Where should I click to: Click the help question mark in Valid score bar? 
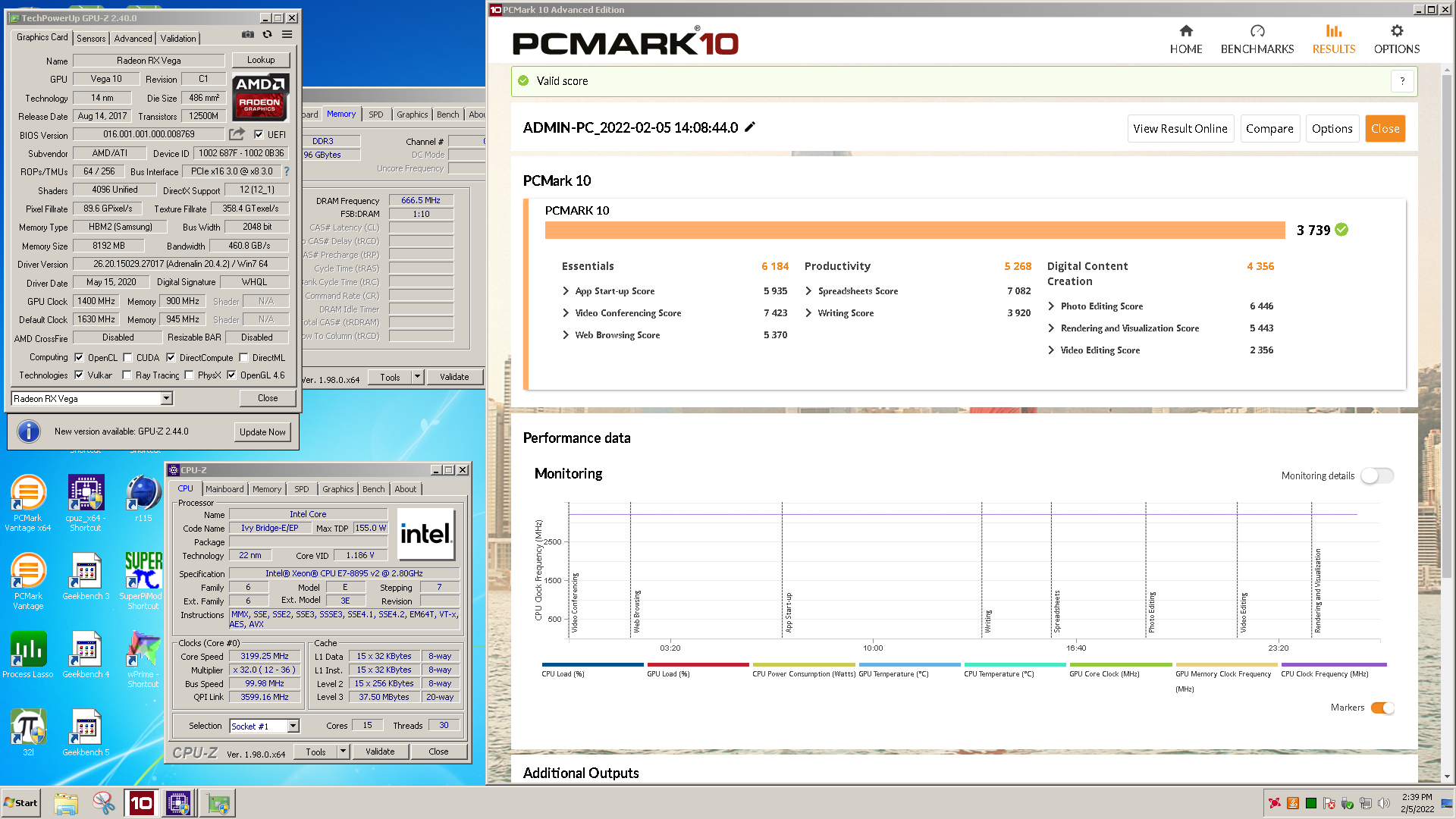1402,81
